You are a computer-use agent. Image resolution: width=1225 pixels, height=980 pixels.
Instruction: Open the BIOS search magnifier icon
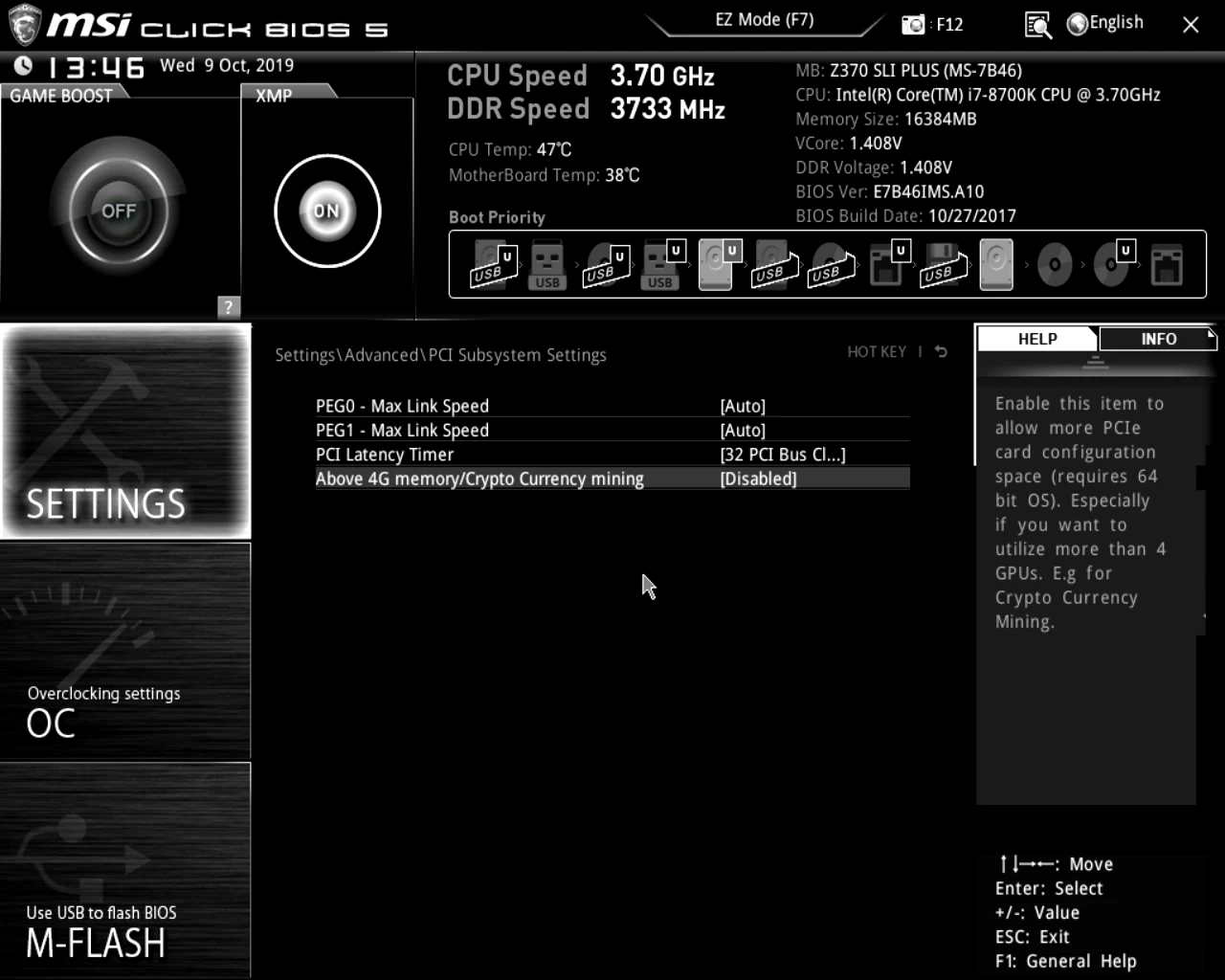pyautogui.click(x=1037, y=25)
